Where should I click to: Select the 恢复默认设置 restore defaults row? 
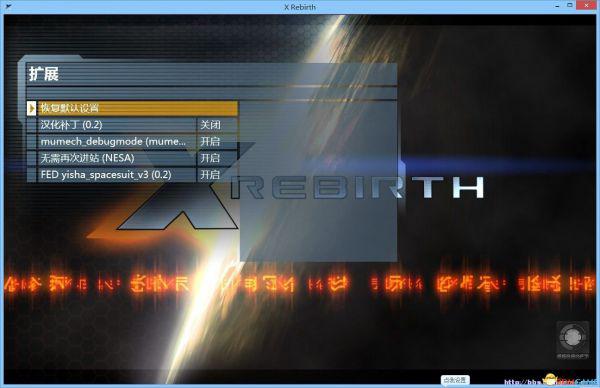137,108
